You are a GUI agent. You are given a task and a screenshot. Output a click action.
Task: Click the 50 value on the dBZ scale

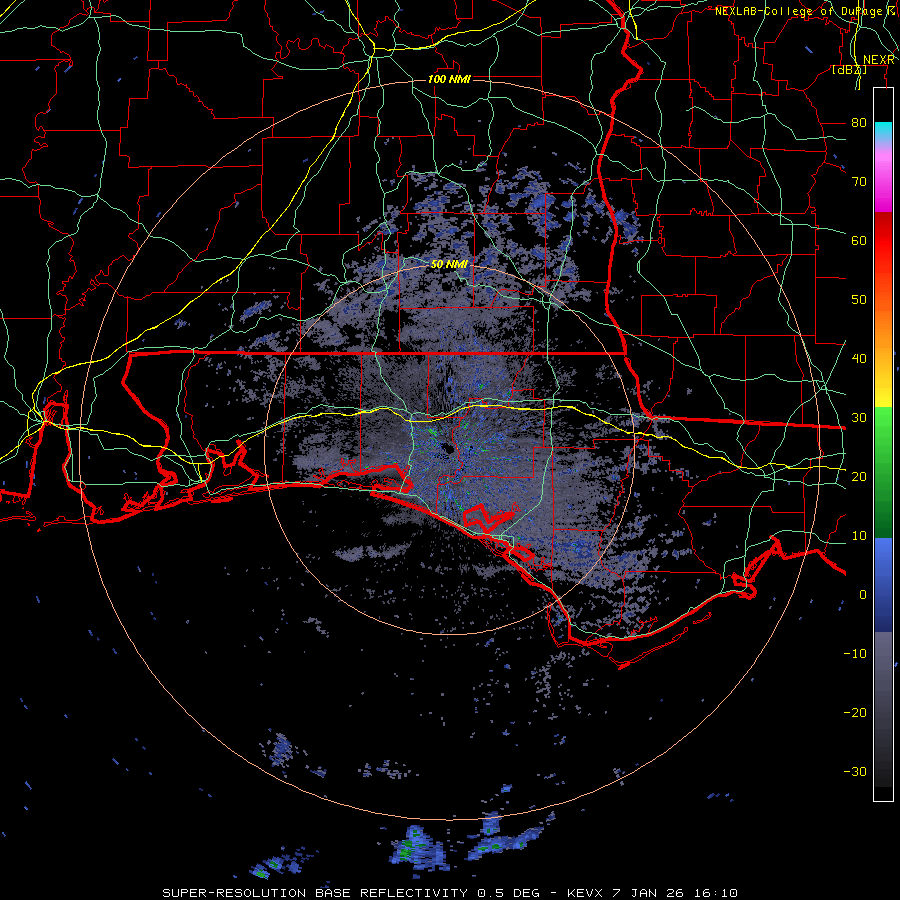[859, 300]
